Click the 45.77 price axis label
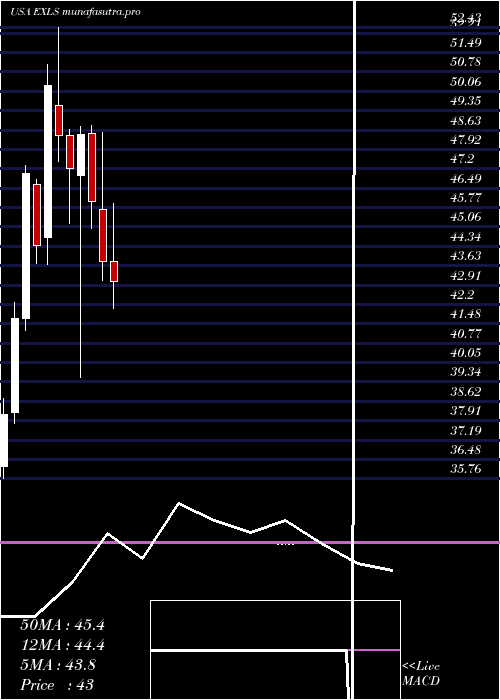The height and width of the screenshot is (700, 500). pos(465,198)
